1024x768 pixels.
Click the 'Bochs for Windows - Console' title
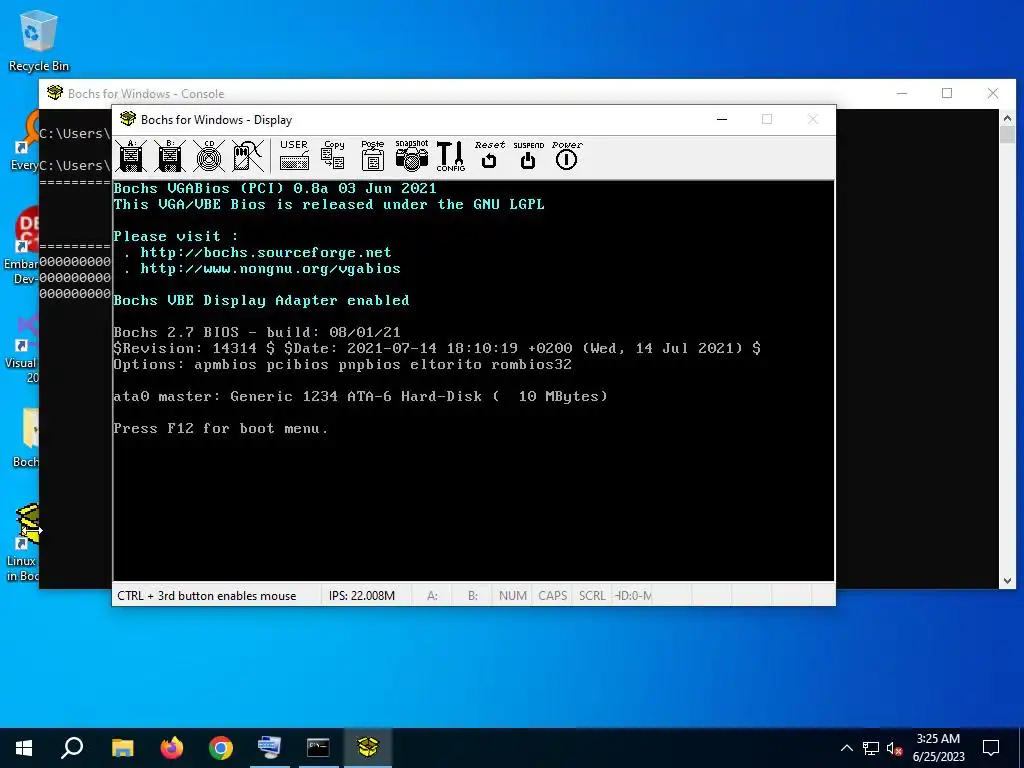[146, 94]
